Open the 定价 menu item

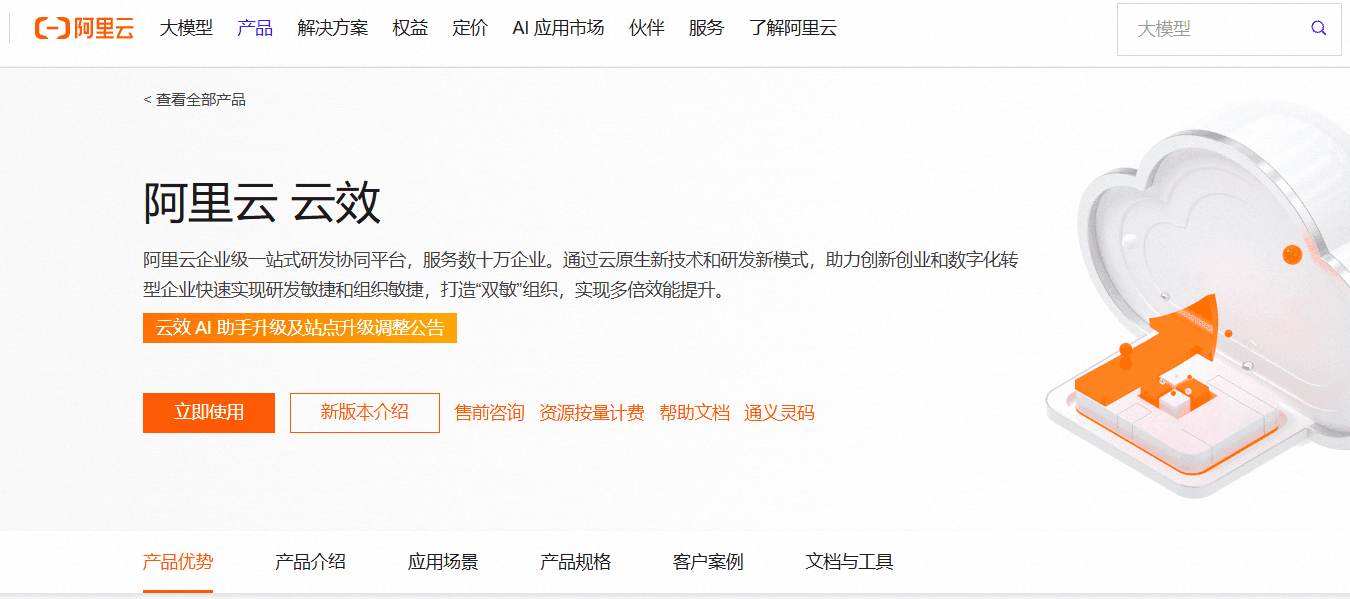(x=470, y=28)
